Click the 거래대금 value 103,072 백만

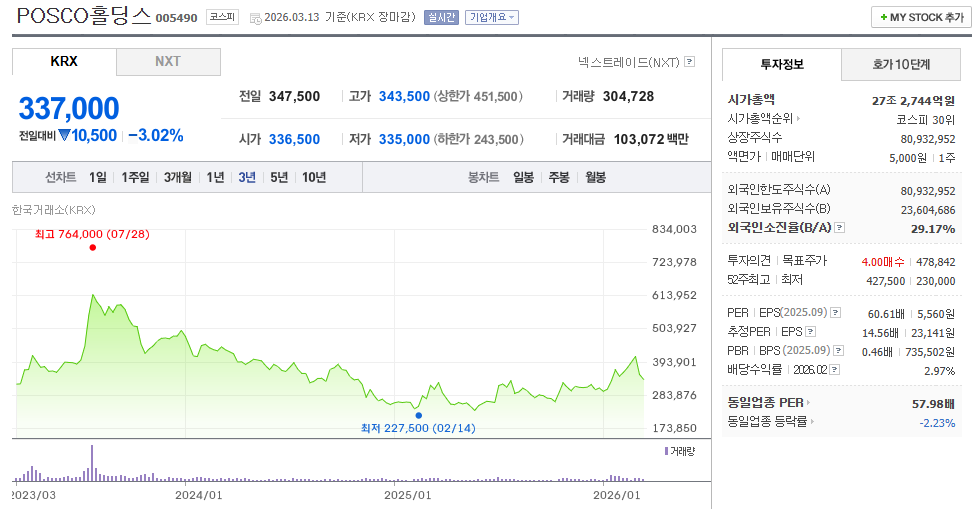tap(651, 139)
